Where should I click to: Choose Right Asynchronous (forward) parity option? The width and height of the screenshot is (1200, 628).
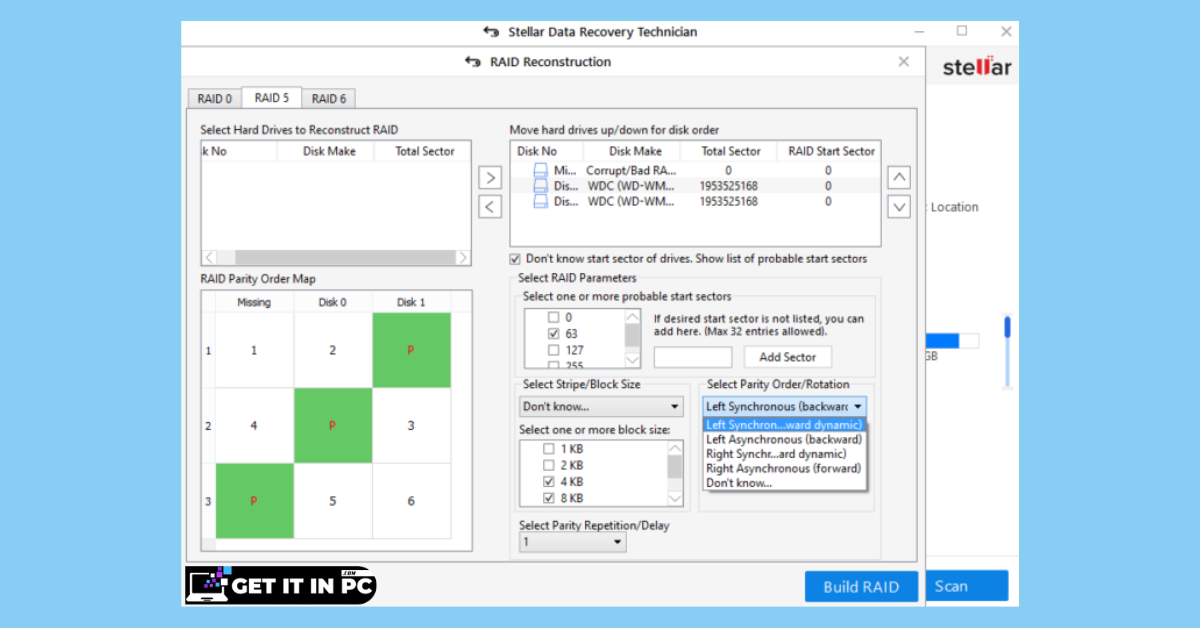click(784, 468)
